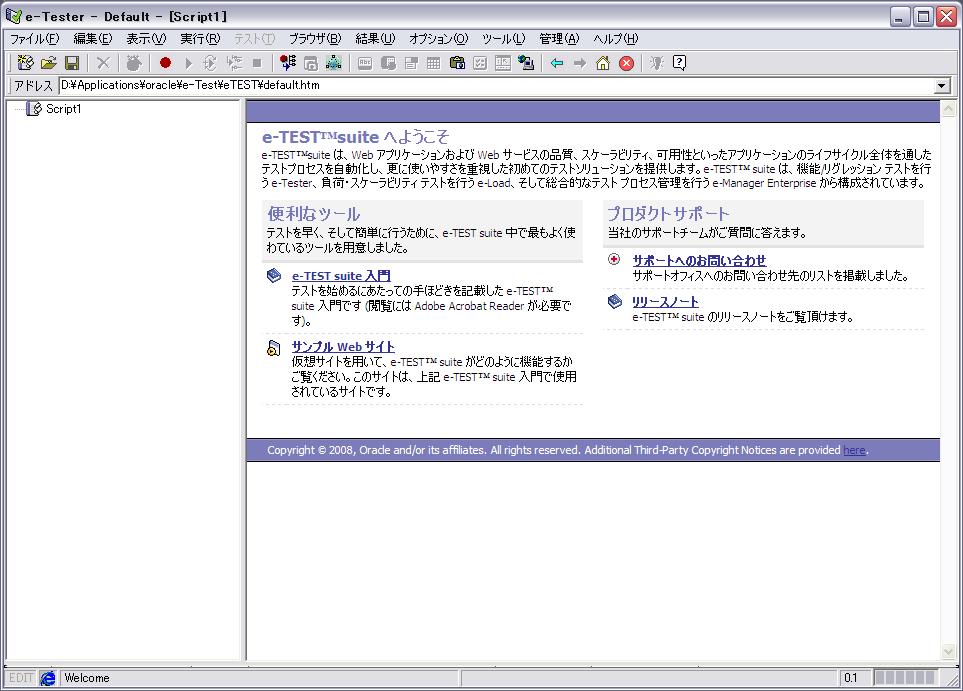Click the Abc text test icon

(x=365, y=63)
